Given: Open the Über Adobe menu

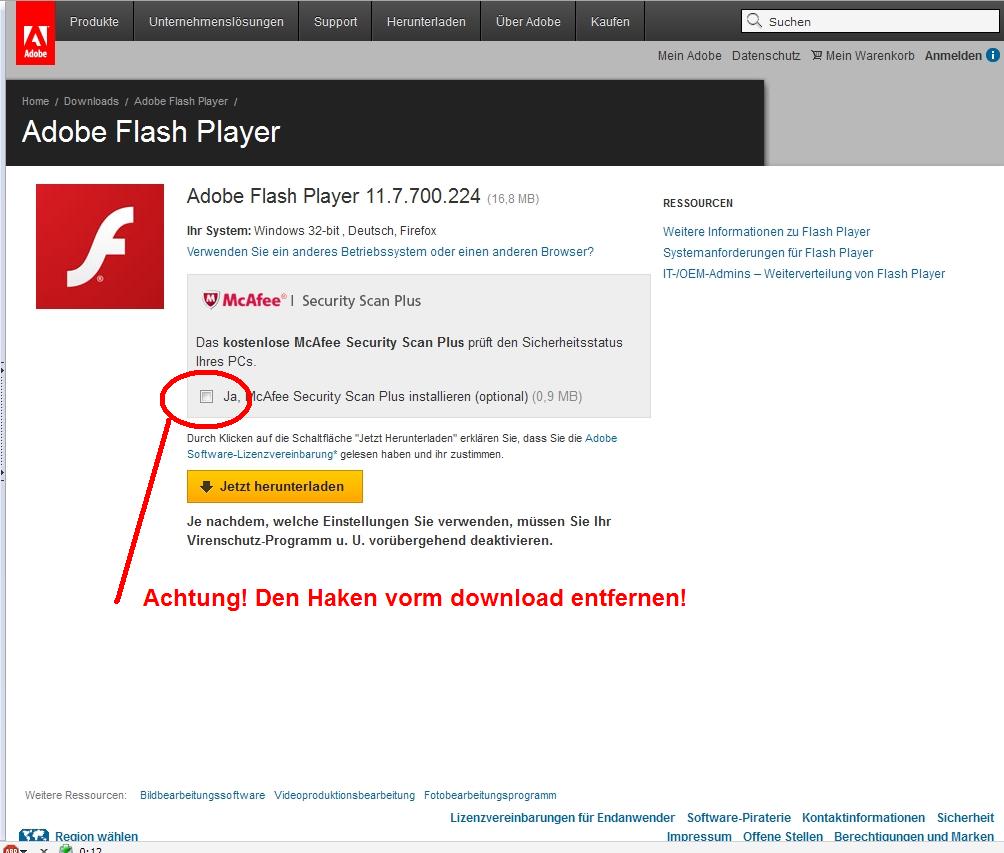Looking at the screenshot, I should click(528, 21).
